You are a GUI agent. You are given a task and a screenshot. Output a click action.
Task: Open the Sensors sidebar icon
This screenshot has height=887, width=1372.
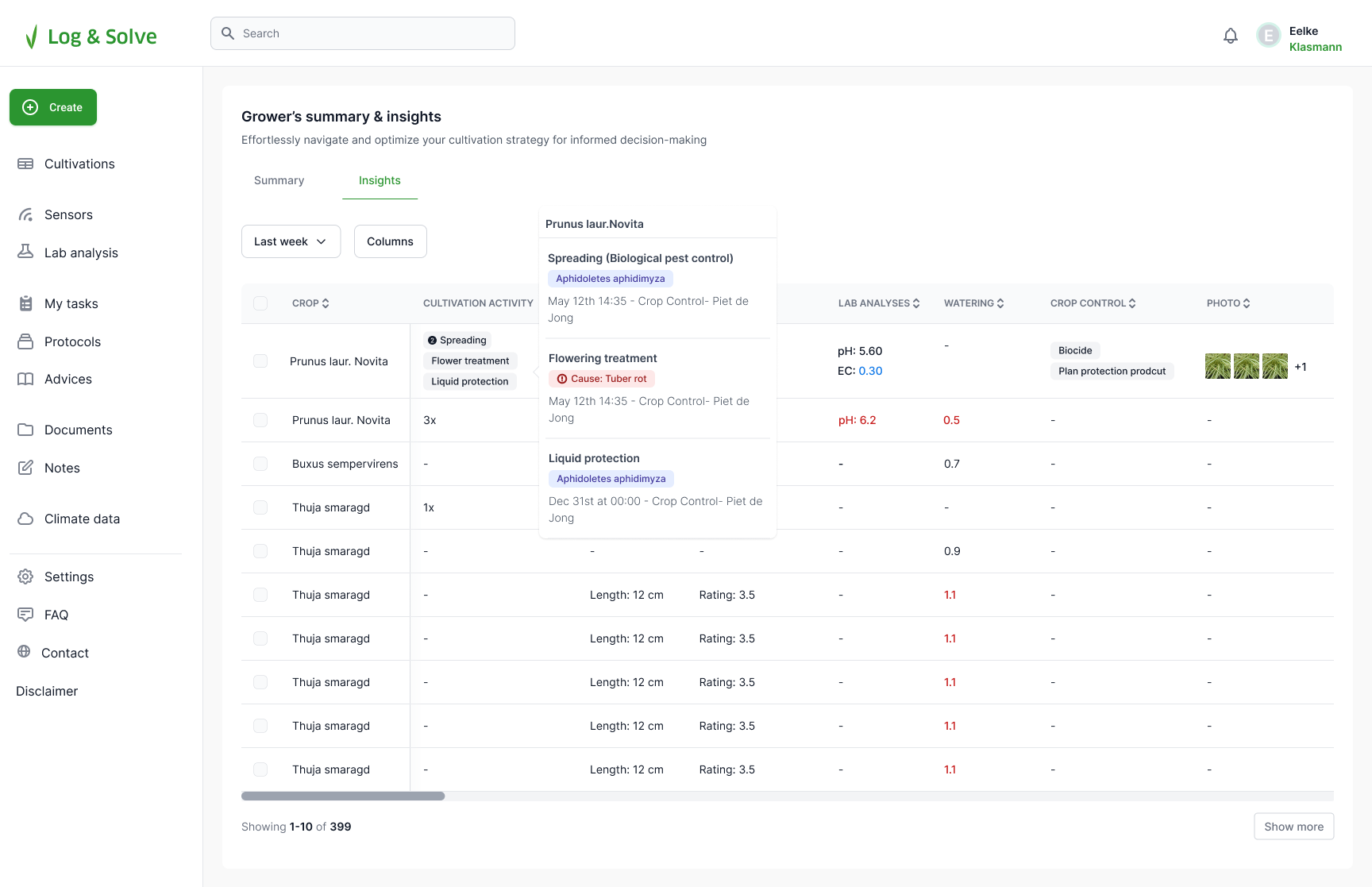25,214
